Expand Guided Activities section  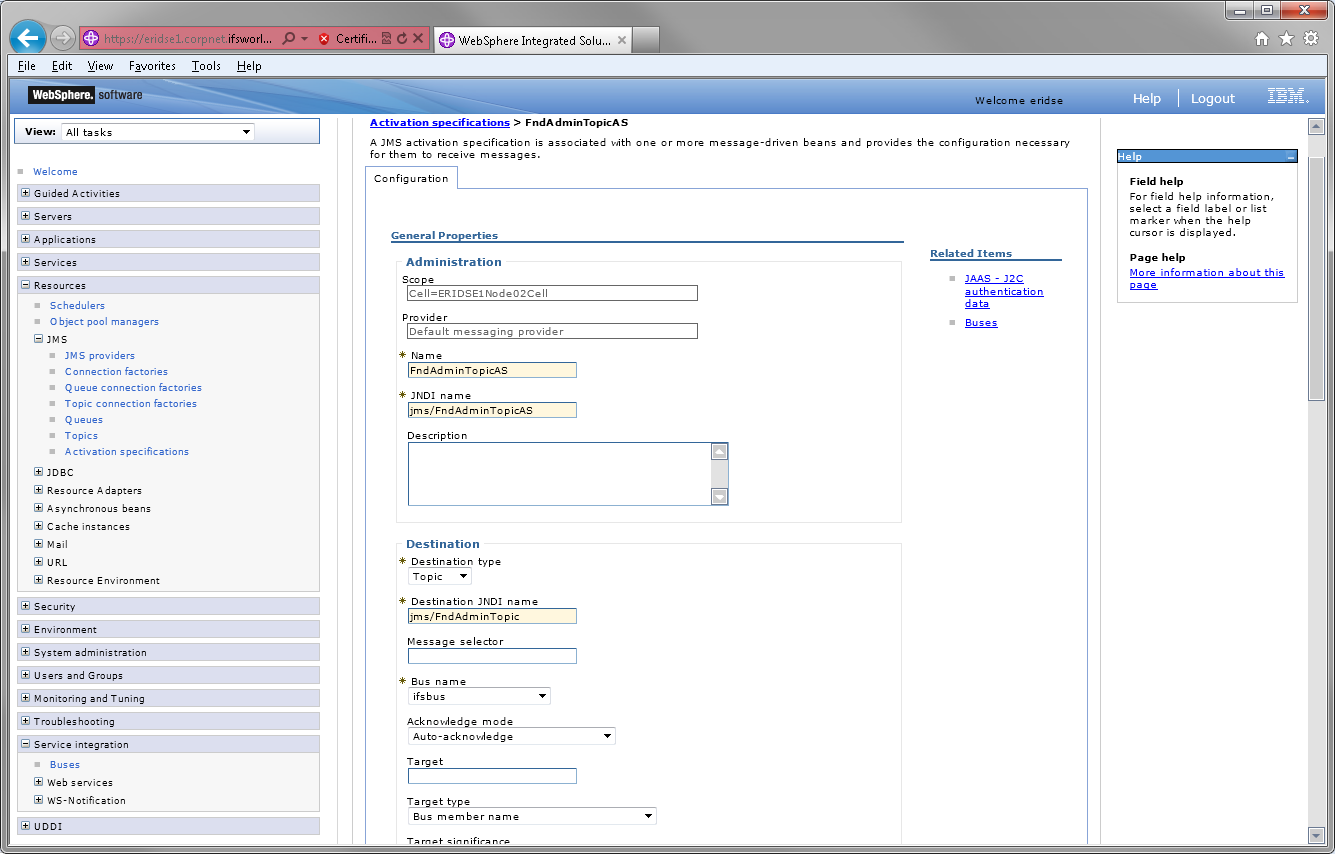pyautogui.click(x=25, y=193)
